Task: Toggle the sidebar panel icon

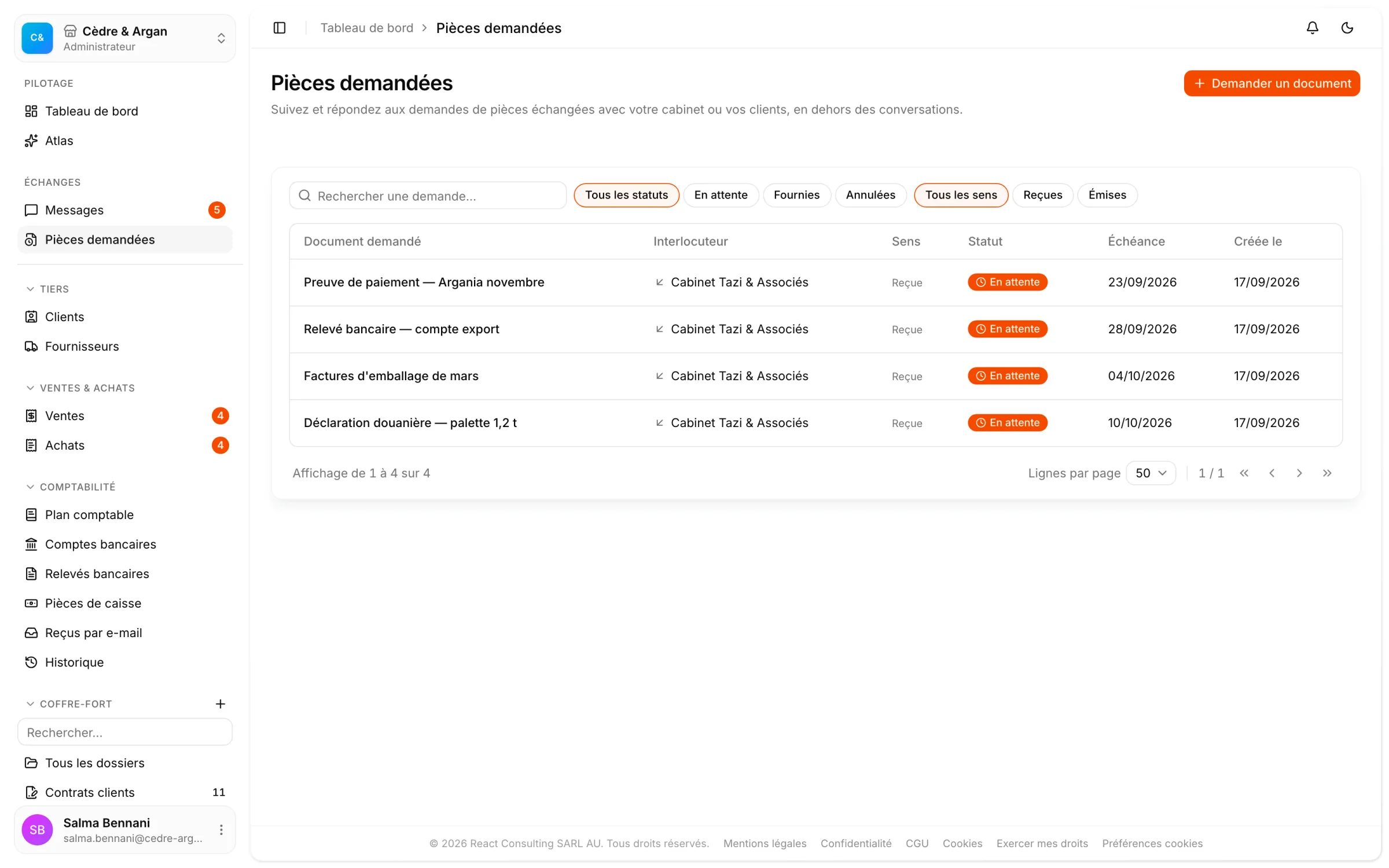Action: click(x=280, y=28)
